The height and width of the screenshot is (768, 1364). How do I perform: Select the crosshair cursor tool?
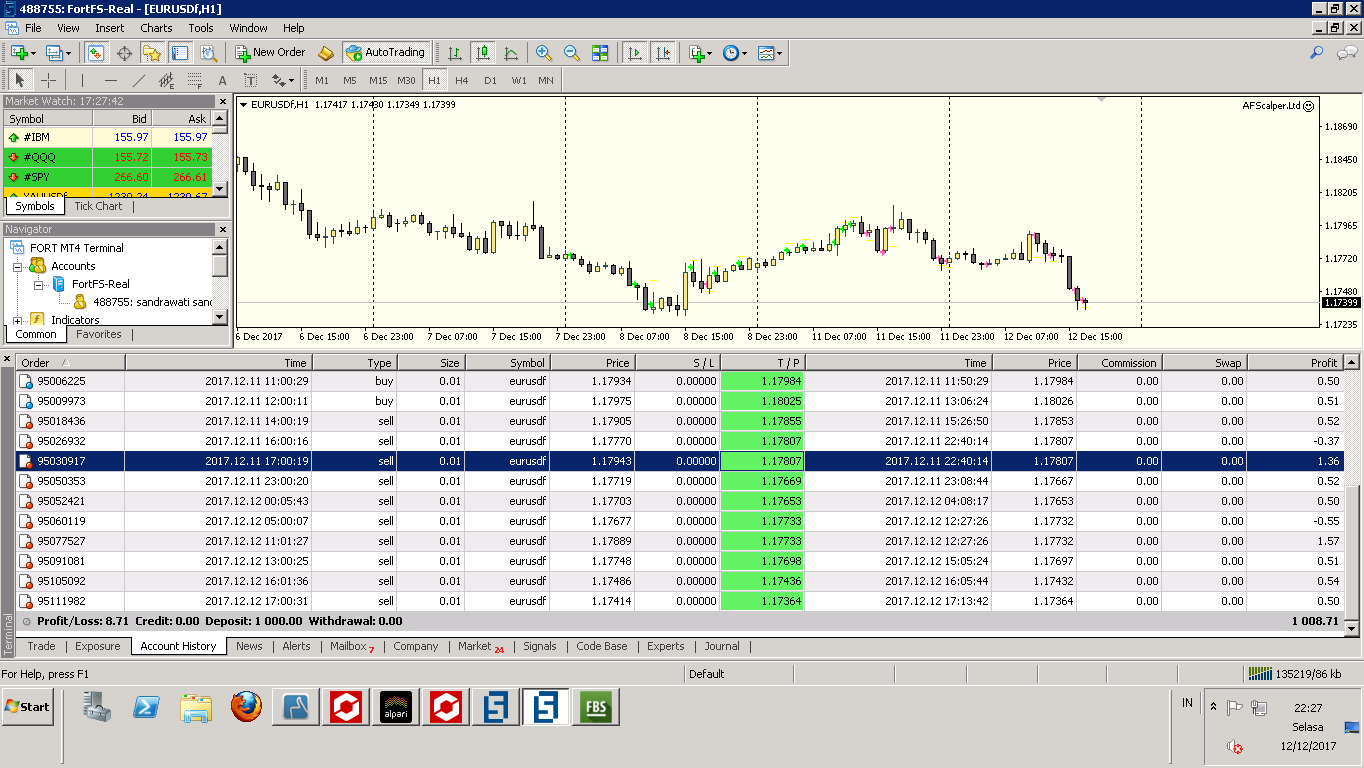point(48,81)
